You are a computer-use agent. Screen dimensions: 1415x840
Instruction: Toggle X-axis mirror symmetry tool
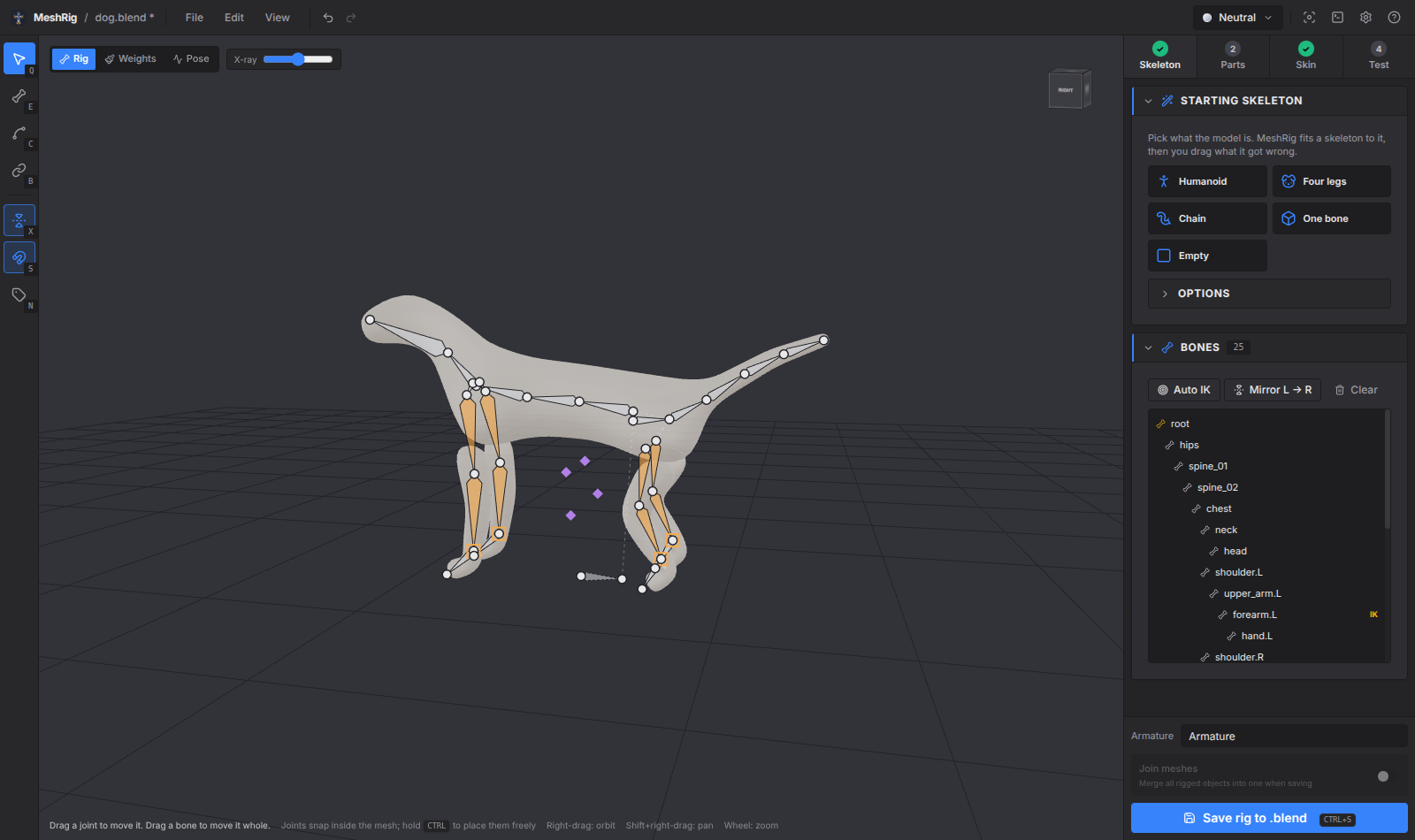(x=19, y=220)
